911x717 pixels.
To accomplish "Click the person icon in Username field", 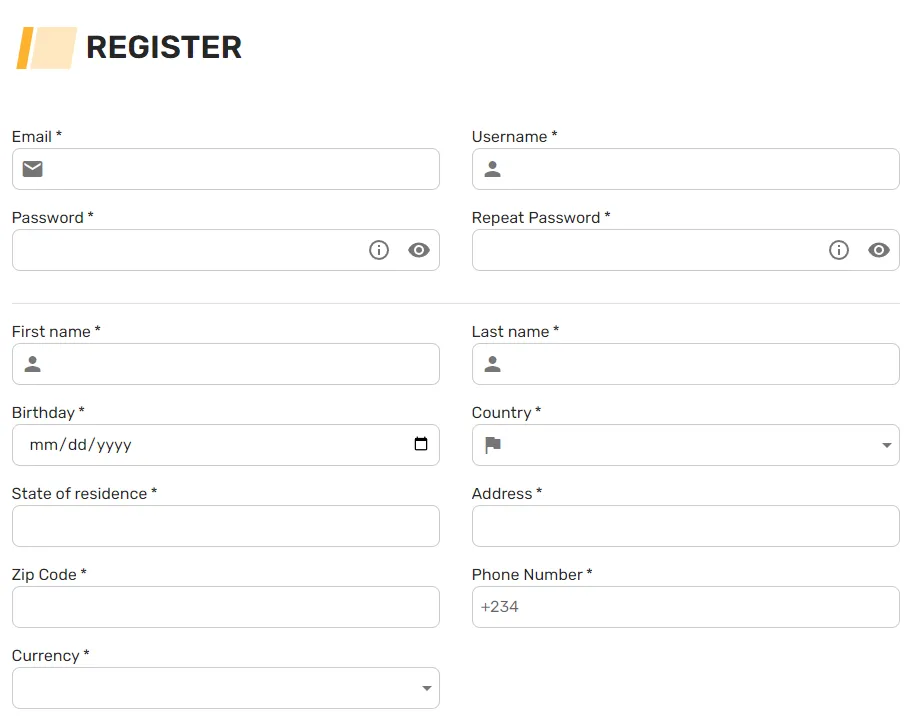I will point(493,169).
